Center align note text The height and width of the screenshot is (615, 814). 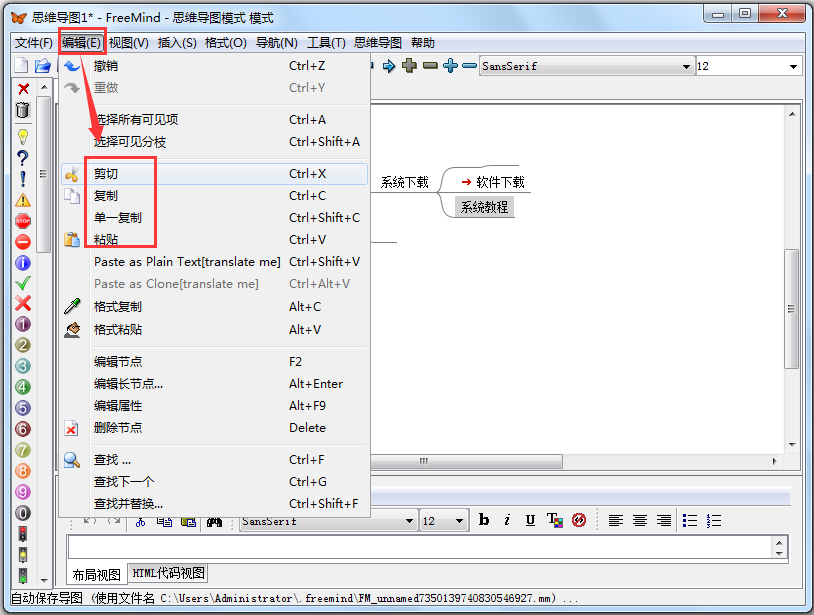point(640,520)
